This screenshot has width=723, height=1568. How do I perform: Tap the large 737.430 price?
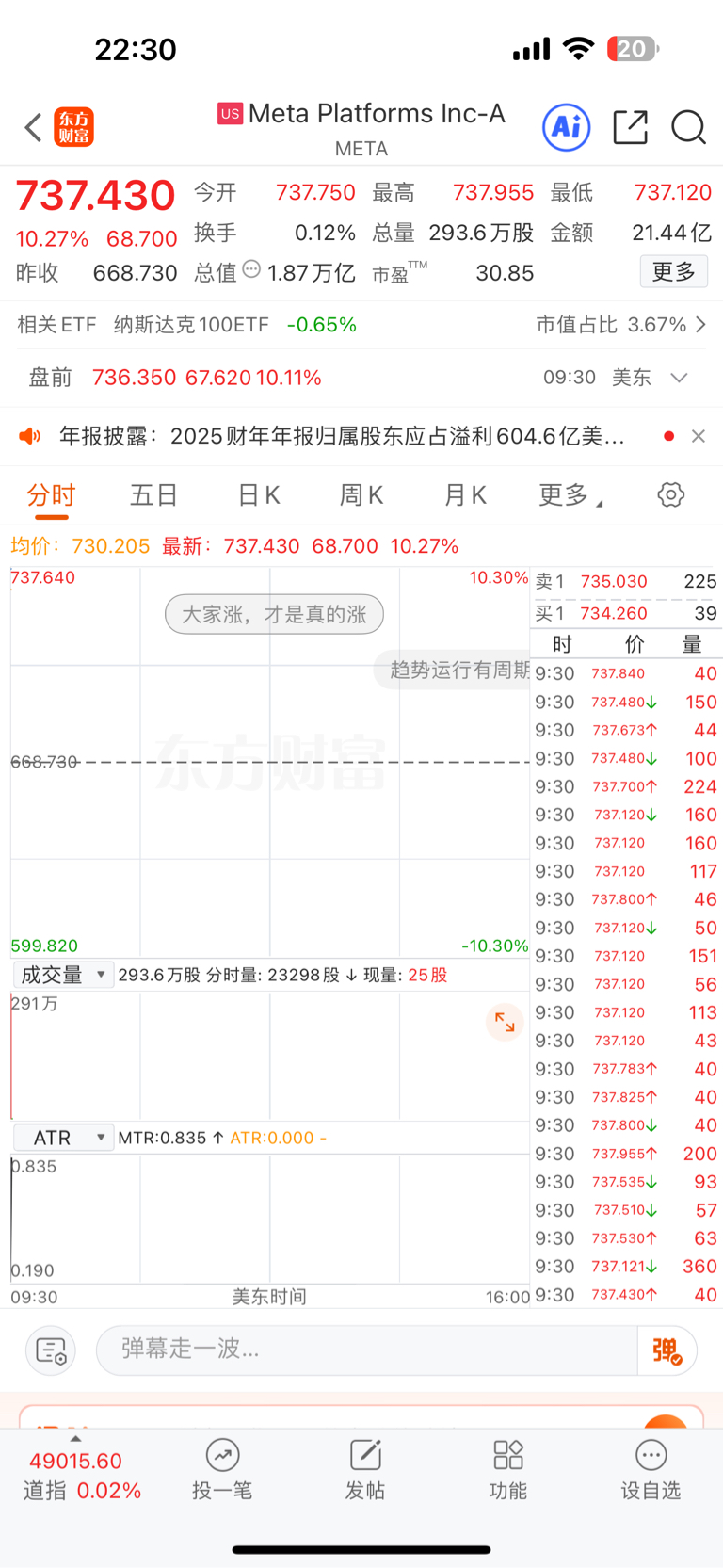click(x=95, y=195)
